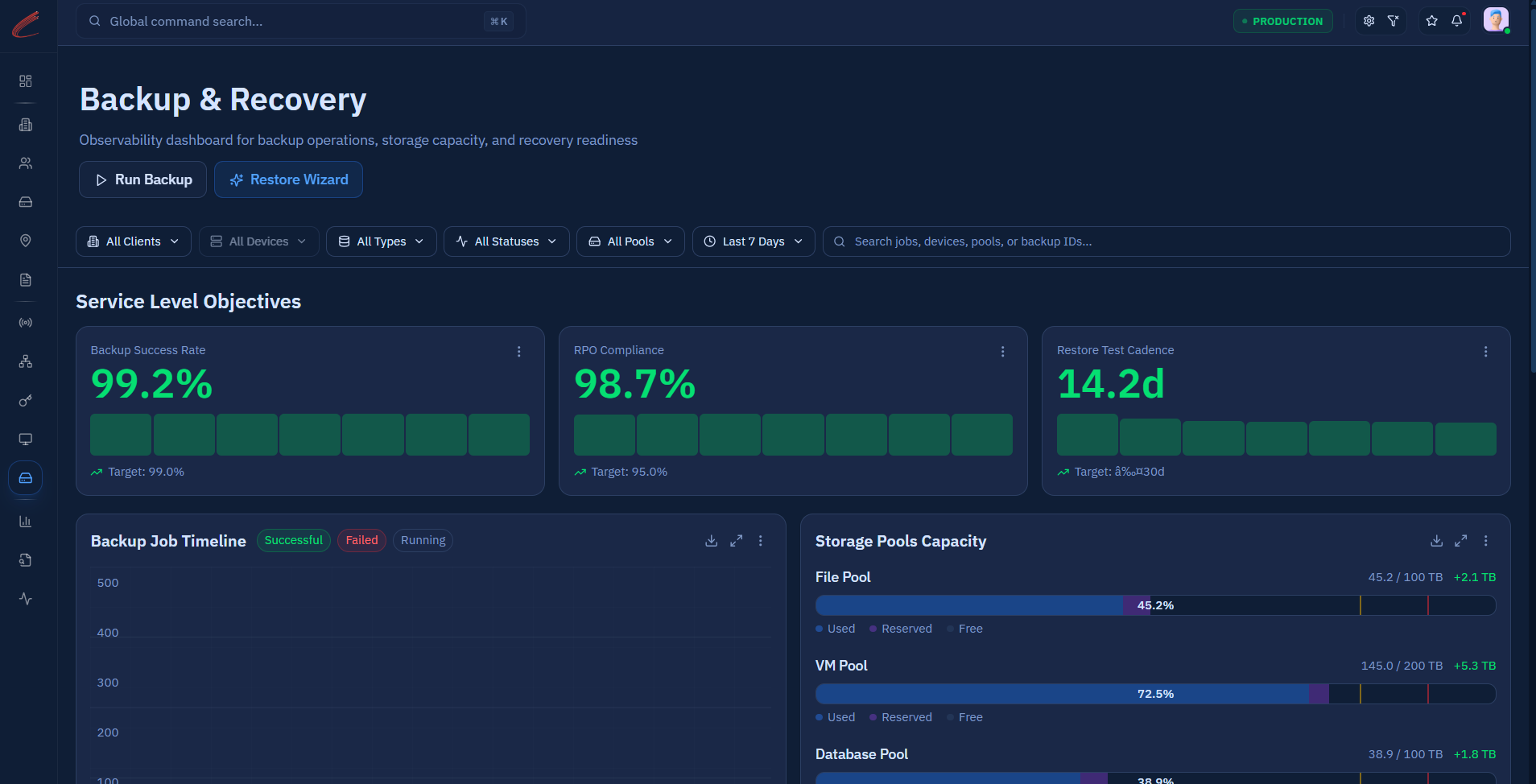Toggle Running series in timeline legend

click(423, 540)
